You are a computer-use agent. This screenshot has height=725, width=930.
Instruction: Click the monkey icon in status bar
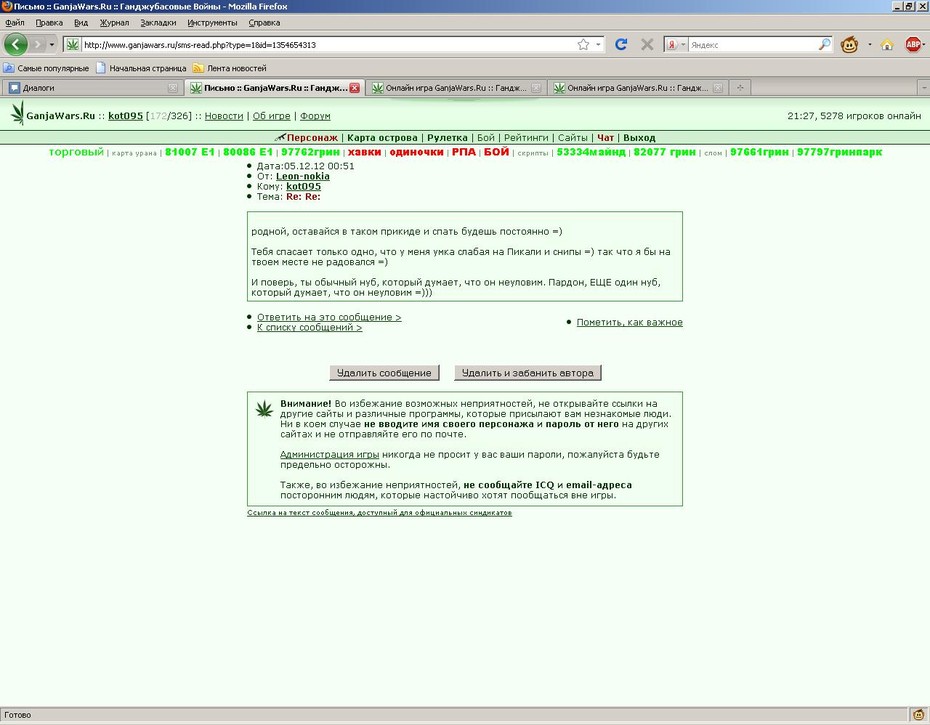click(x=918, y=715)
